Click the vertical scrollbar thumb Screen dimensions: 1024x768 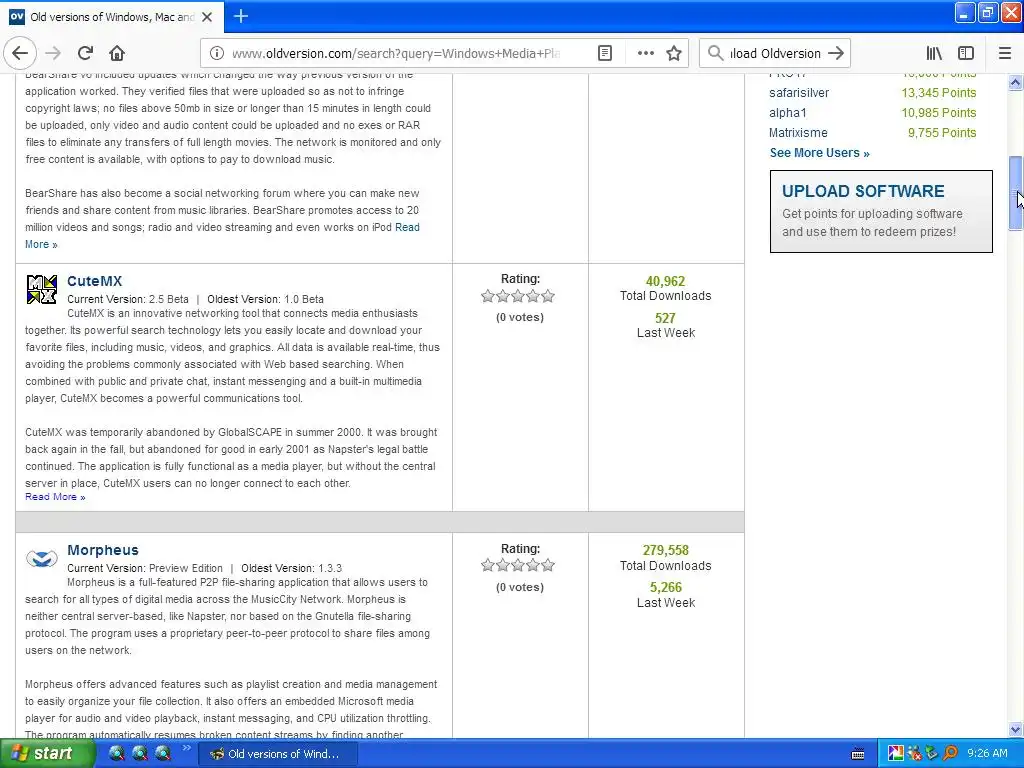(1015, 193)
